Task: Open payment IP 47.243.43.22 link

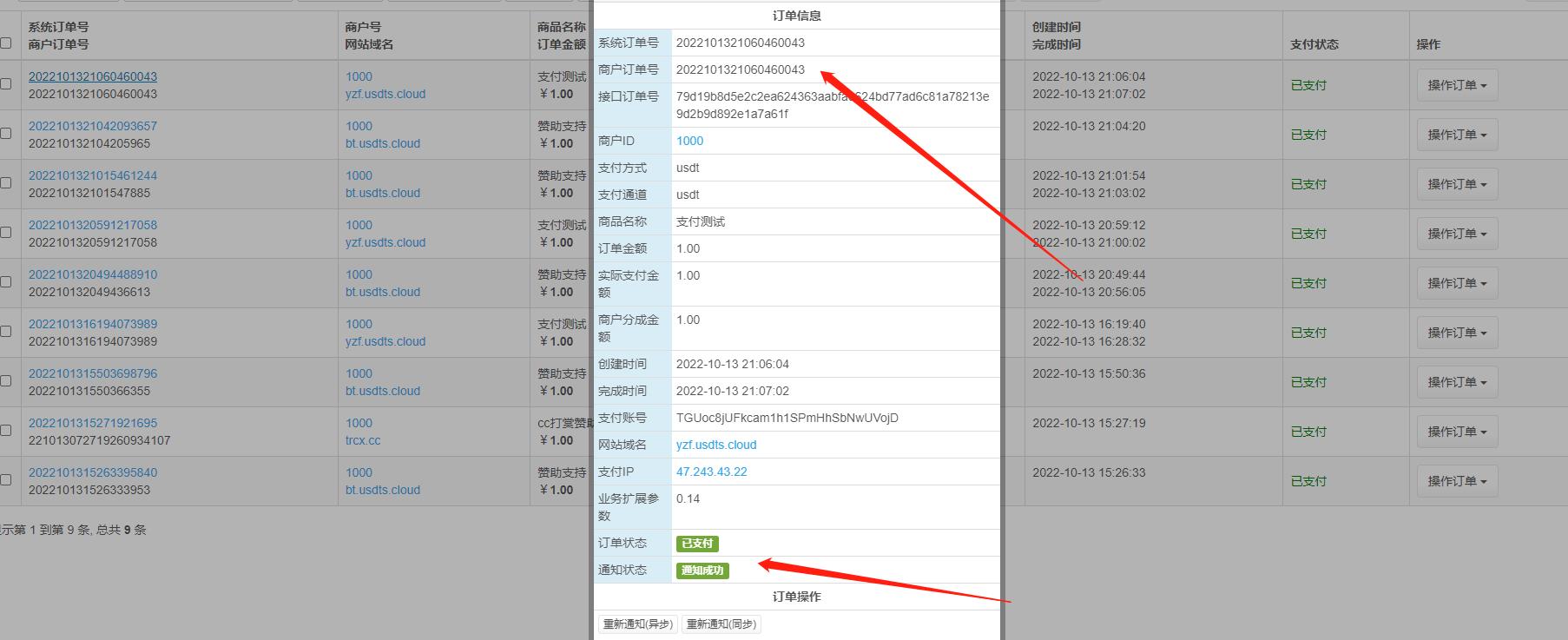Action: 711,472
